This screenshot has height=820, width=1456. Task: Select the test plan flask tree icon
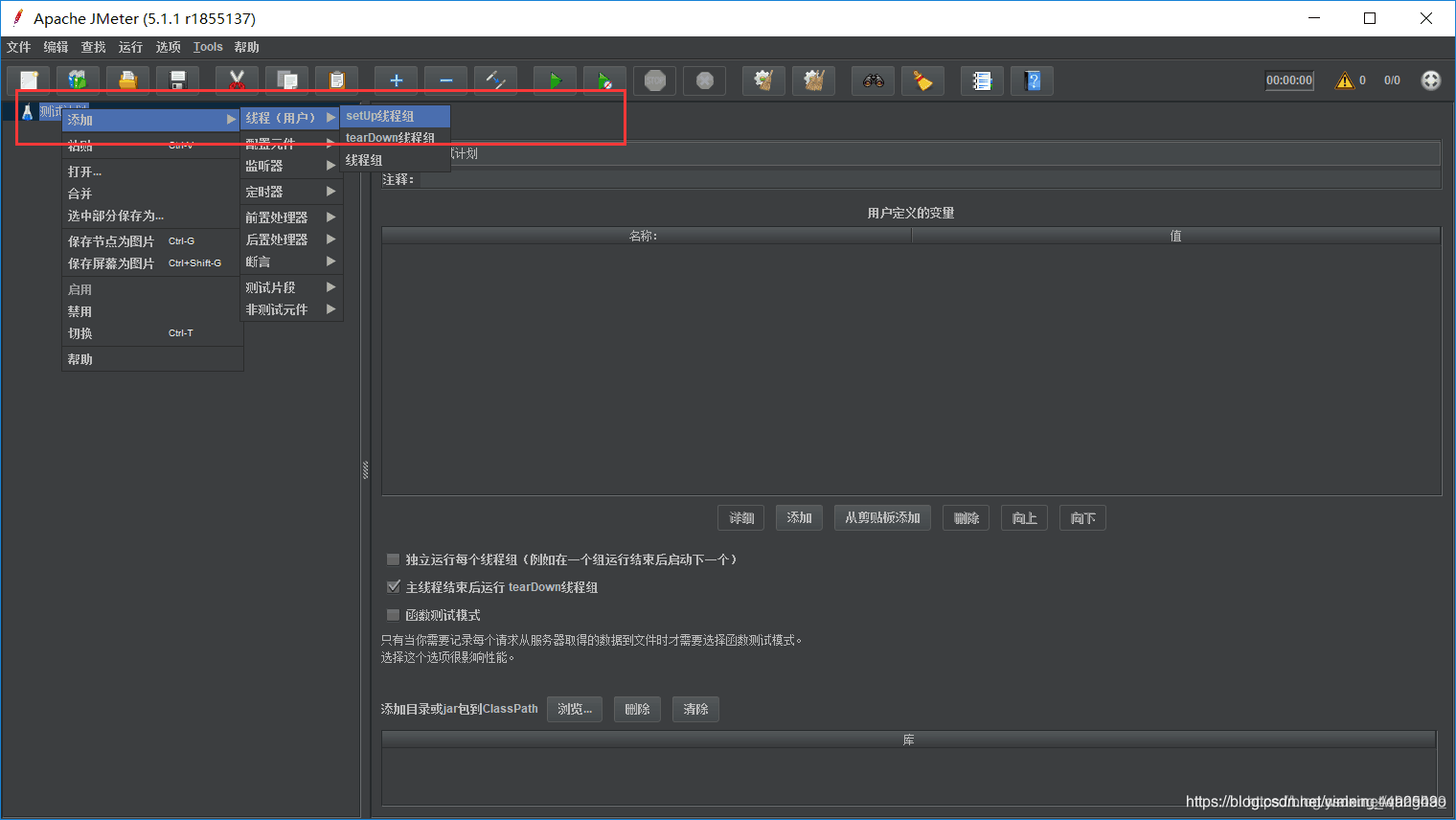pos(27,112)
